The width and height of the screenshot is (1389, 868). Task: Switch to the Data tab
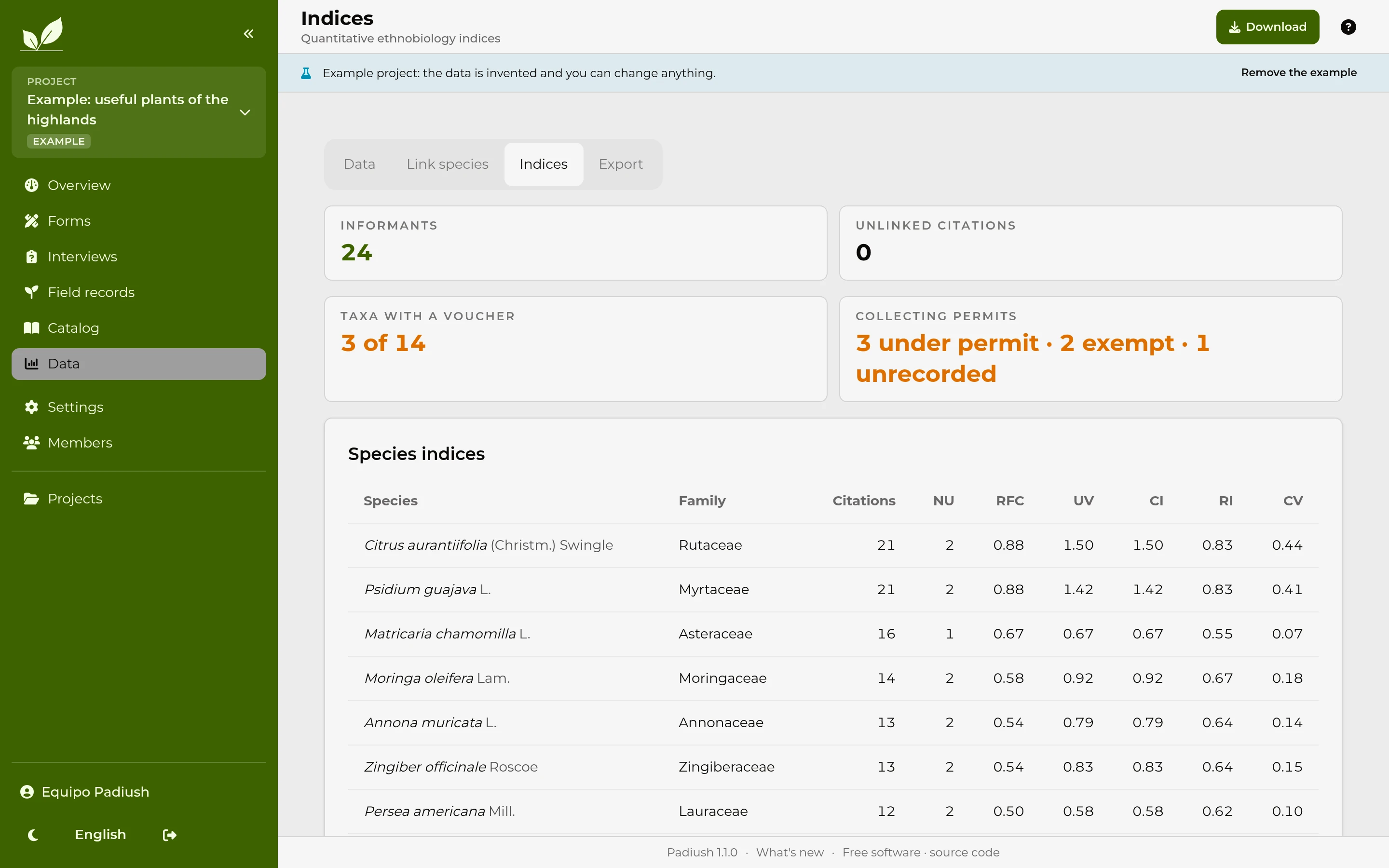tap(359, 164)
